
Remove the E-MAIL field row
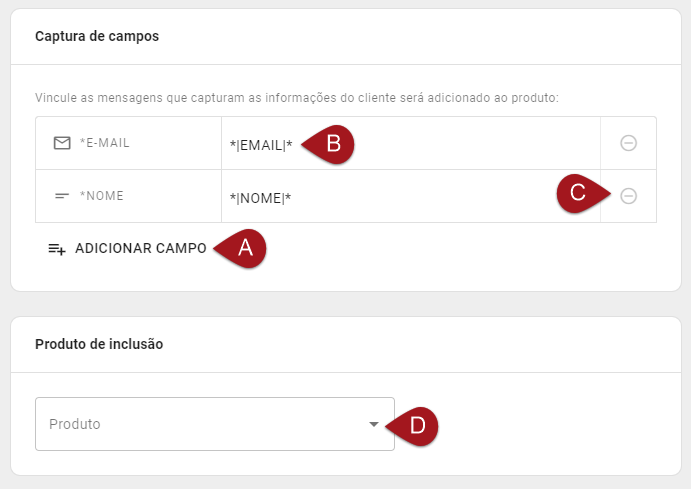coord(628,143)
